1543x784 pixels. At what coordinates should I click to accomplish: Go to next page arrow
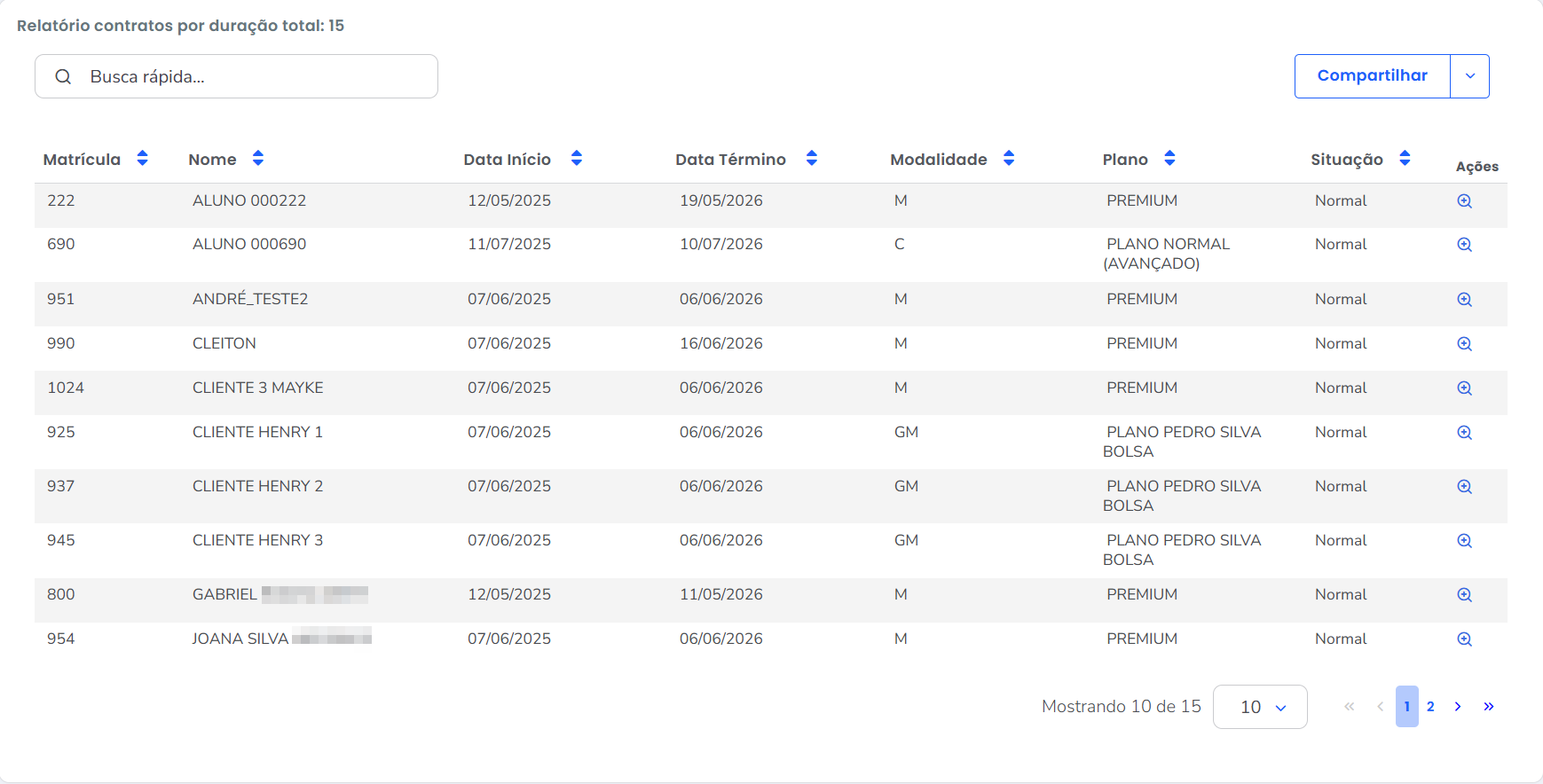click(x=1458, y=707)
